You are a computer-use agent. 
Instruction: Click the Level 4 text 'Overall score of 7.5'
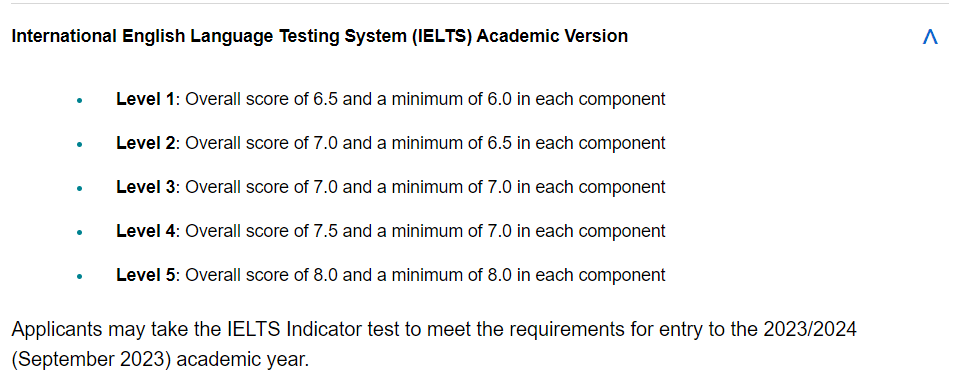coord(261,231)
